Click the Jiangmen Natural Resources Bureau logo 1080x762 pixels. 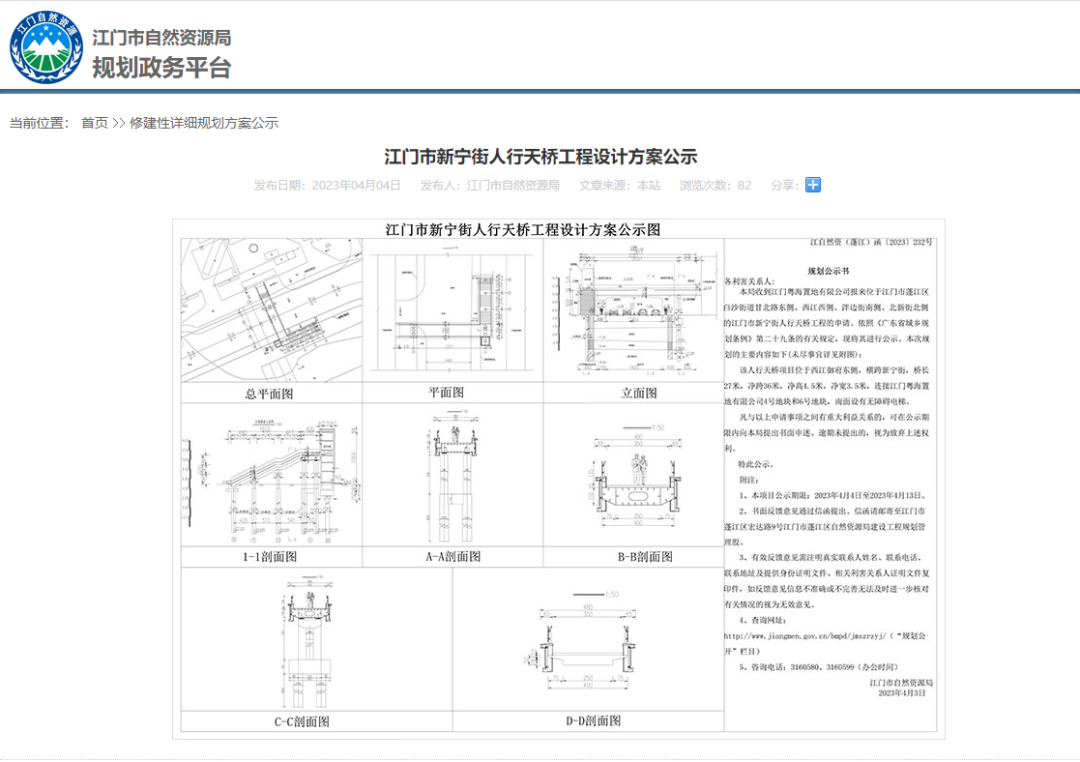click(x=45, y=47)
